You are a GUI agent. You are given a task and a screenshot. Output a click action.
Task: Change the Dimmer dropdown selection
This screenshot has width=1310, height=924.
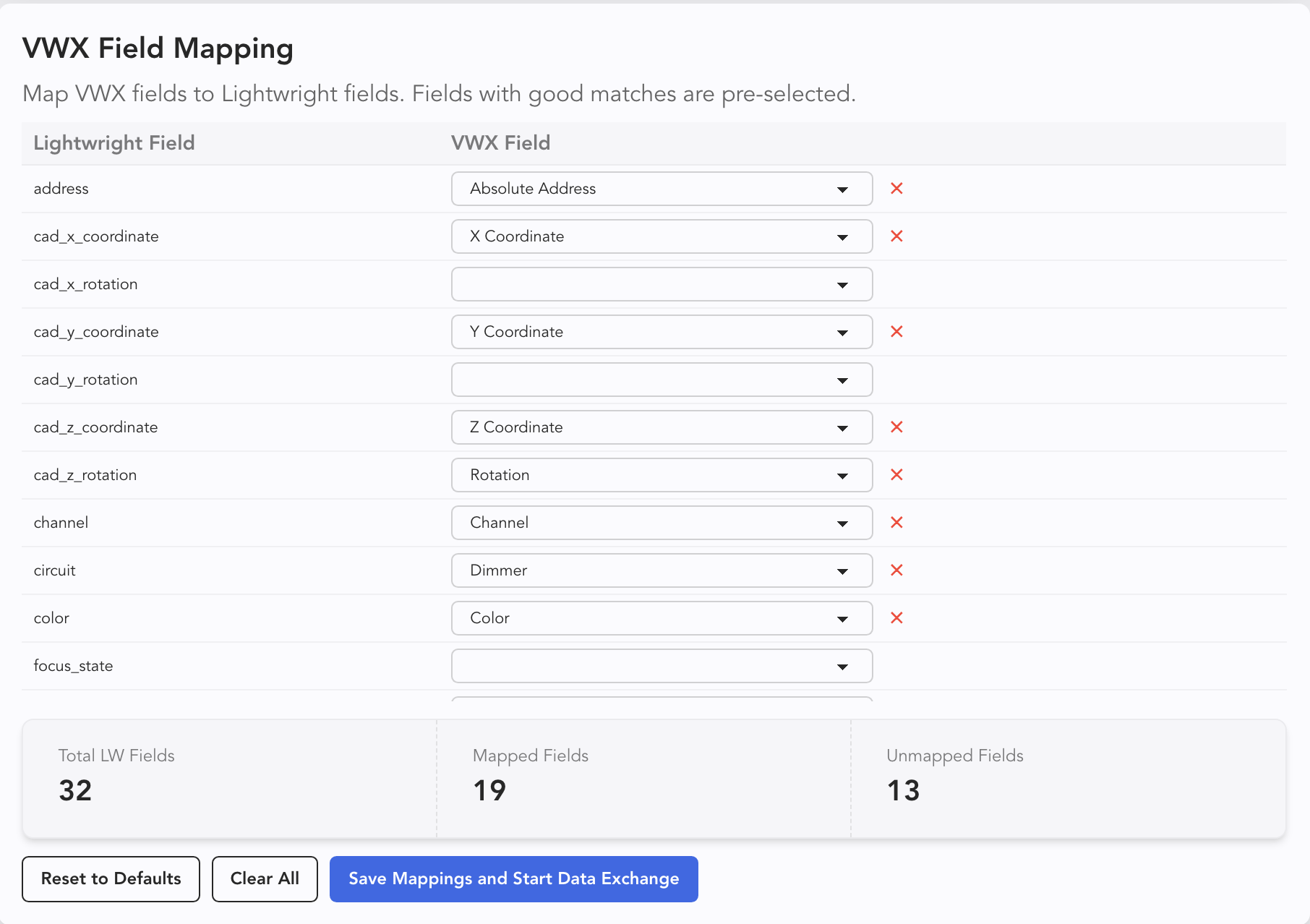pyautogui.click(x=661, y=570)
